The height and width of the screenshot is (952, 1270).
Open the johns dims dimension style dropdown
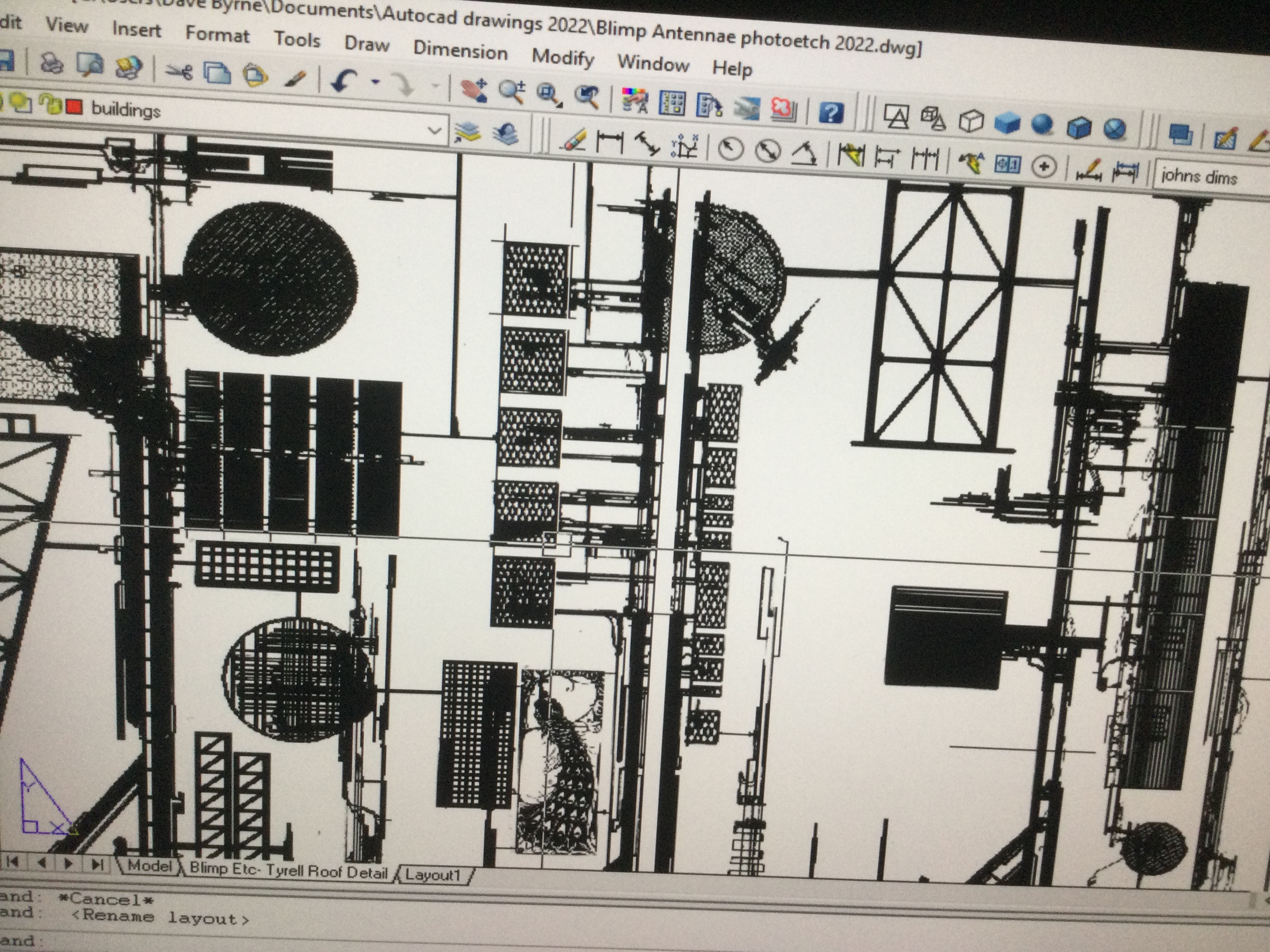click(1211, 176)
